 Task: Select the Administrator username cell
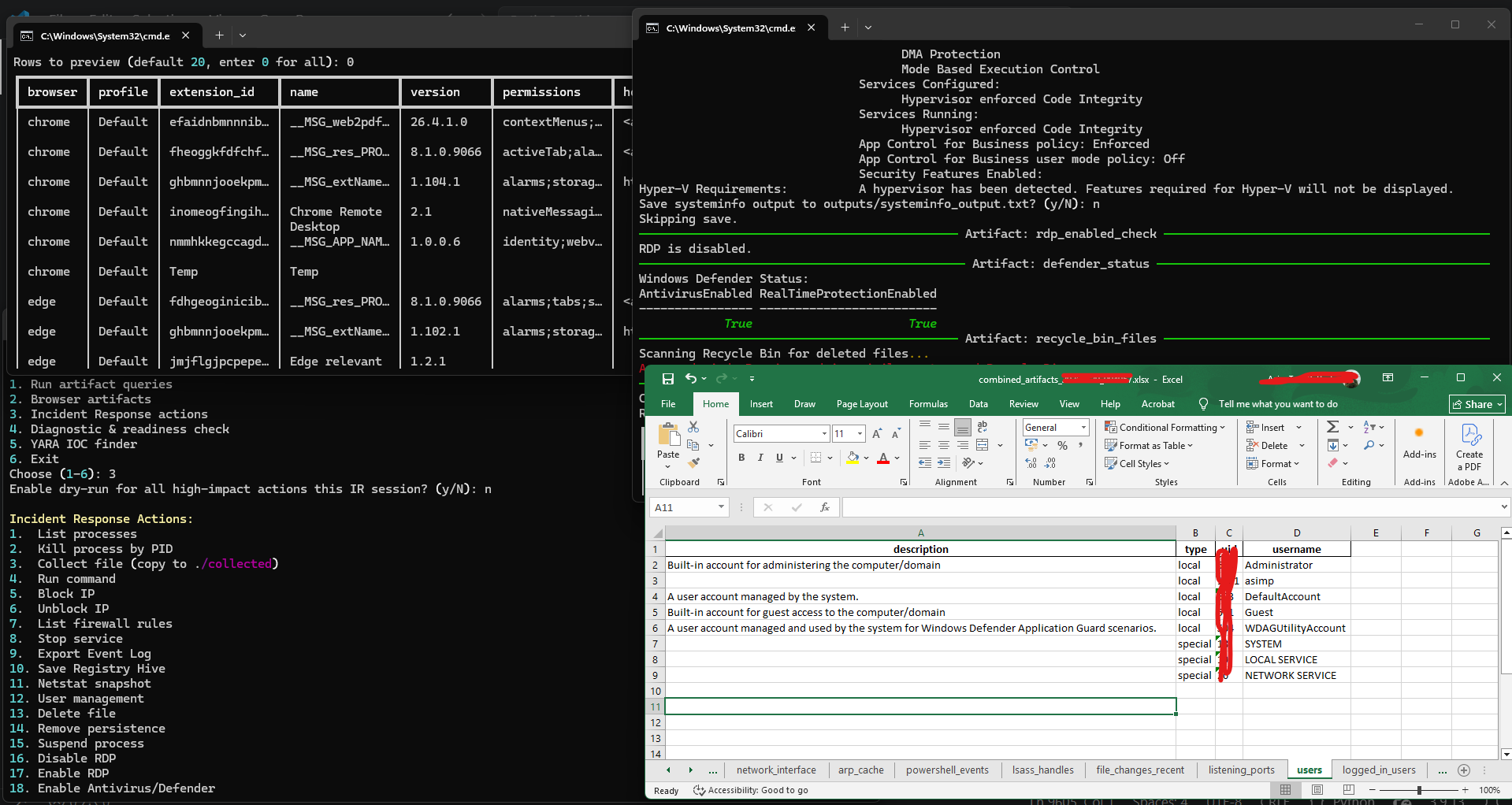(1296, 565)
